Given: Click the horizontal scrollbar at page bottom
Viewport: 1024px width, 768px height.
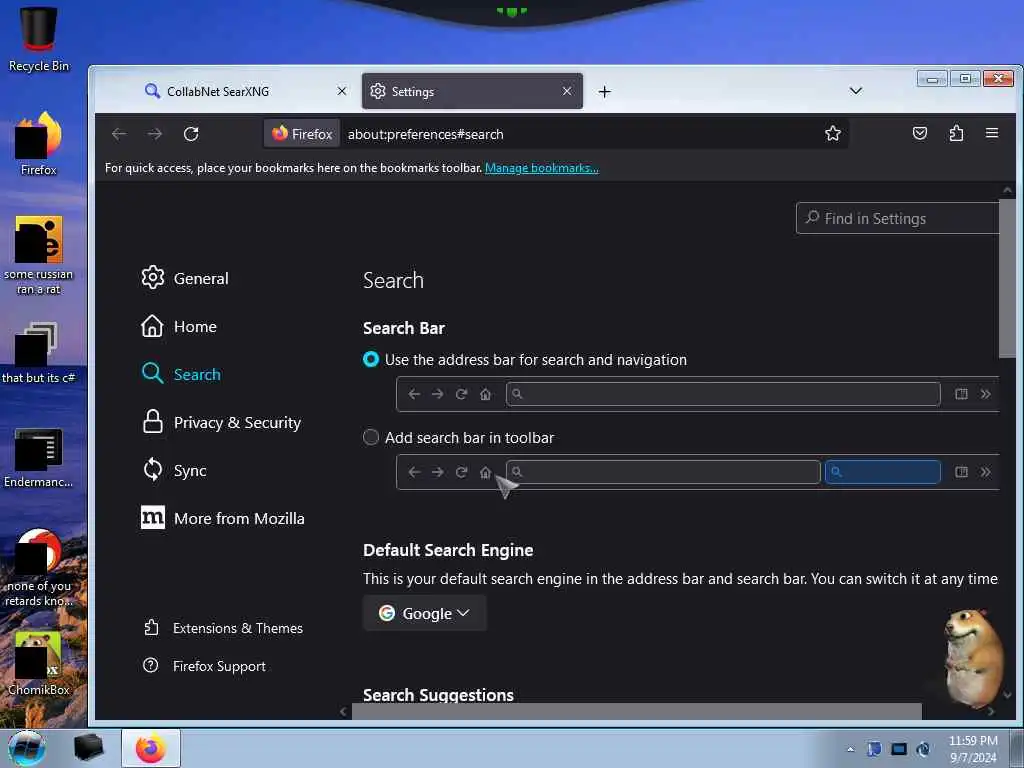Looking at the screenshot, I should pos(637,711).
